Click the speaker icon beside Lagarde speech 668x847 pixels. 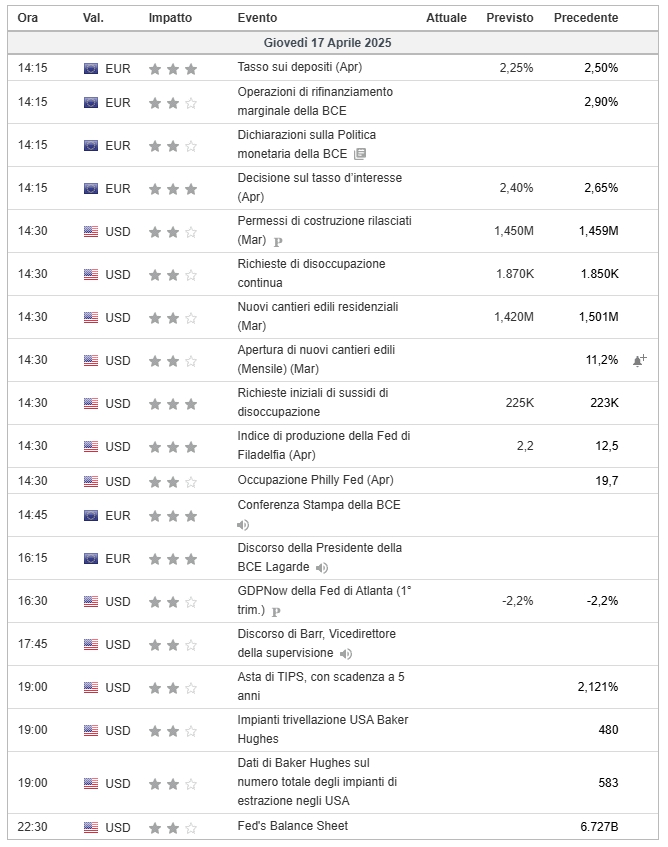pyautogui.click(x=322, y=568)
